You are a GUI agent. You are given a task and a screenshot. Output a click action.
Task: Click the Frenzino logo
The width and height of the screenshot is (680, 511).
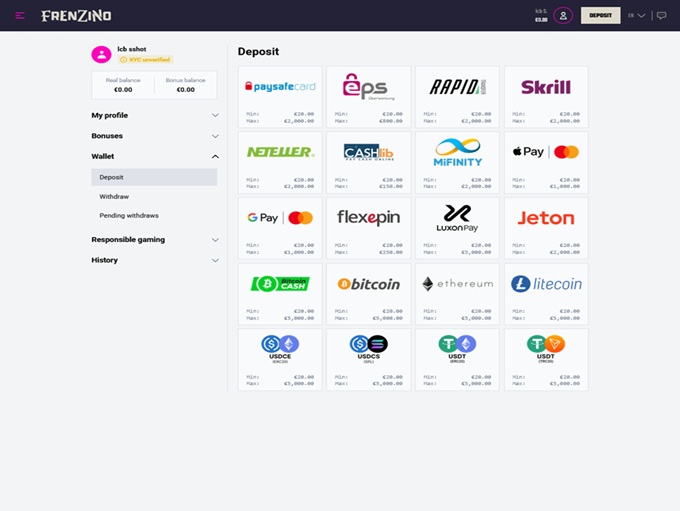pos(76,16)
